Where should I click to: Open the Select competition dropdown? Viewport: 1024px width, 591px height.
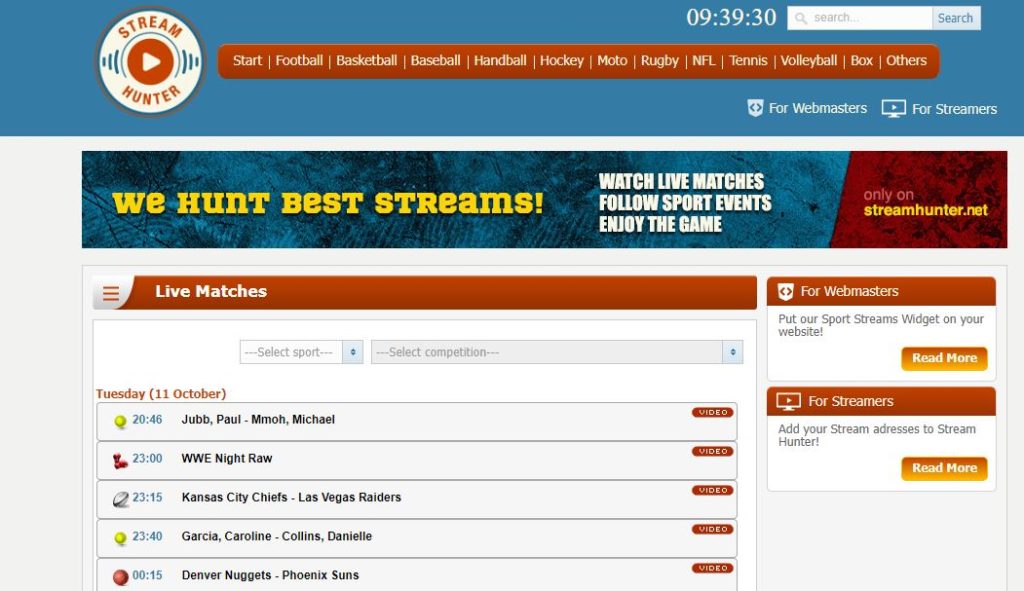coord(557,352)
